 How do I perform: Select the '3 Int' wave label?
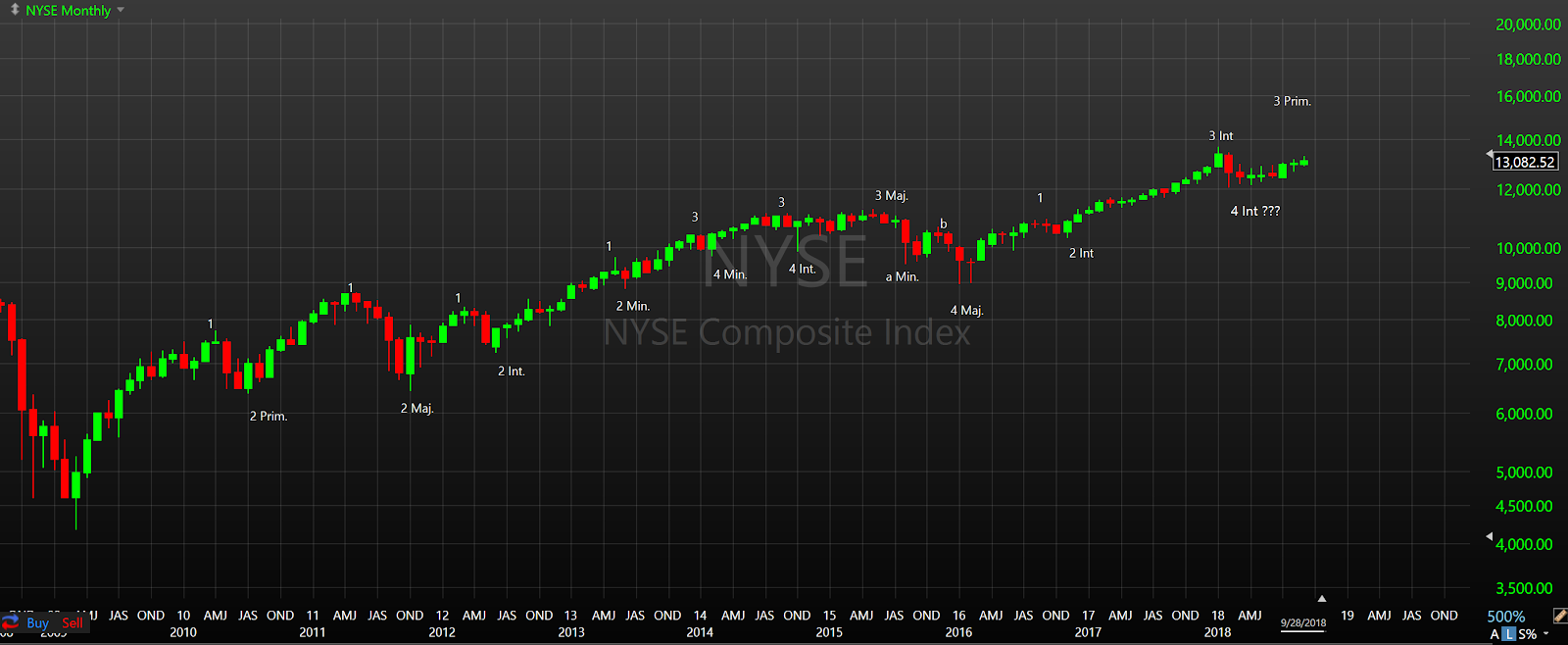coord(1220,135)
